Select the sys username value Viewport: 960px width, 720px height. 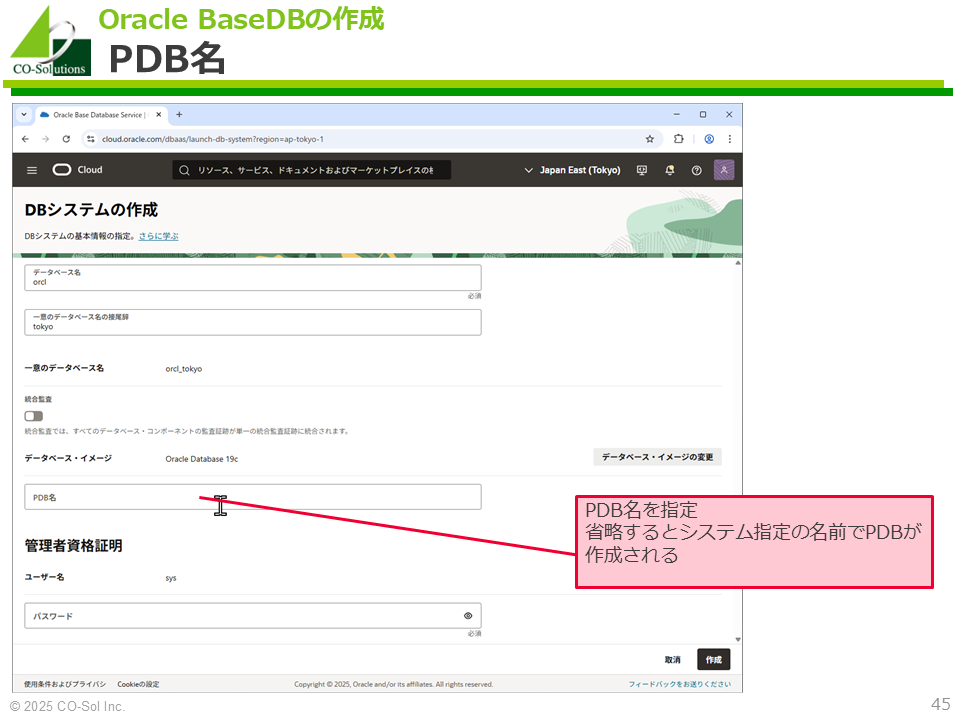point(171,578)
